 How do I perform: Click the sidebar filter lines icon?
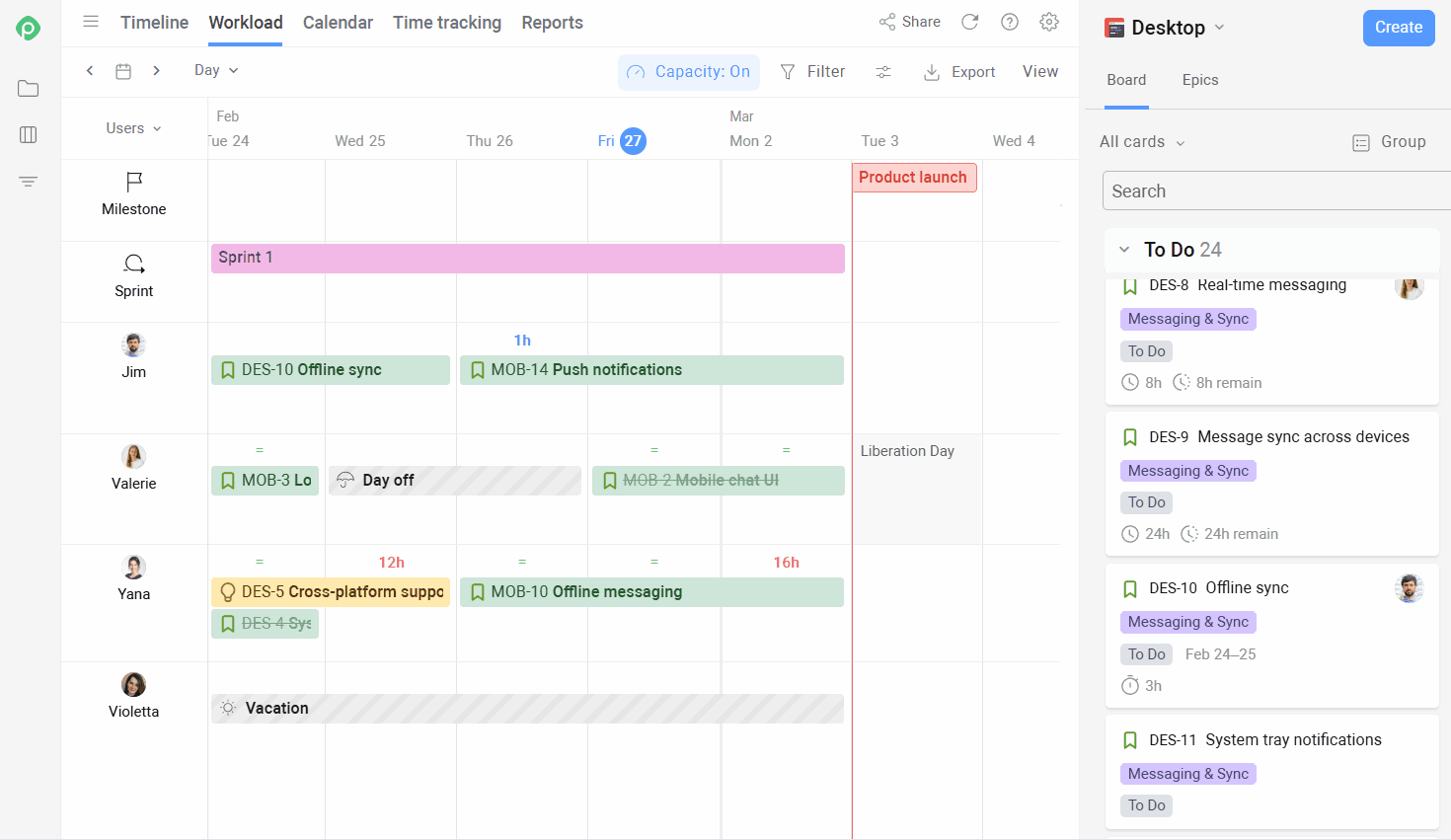pos(29,182)
